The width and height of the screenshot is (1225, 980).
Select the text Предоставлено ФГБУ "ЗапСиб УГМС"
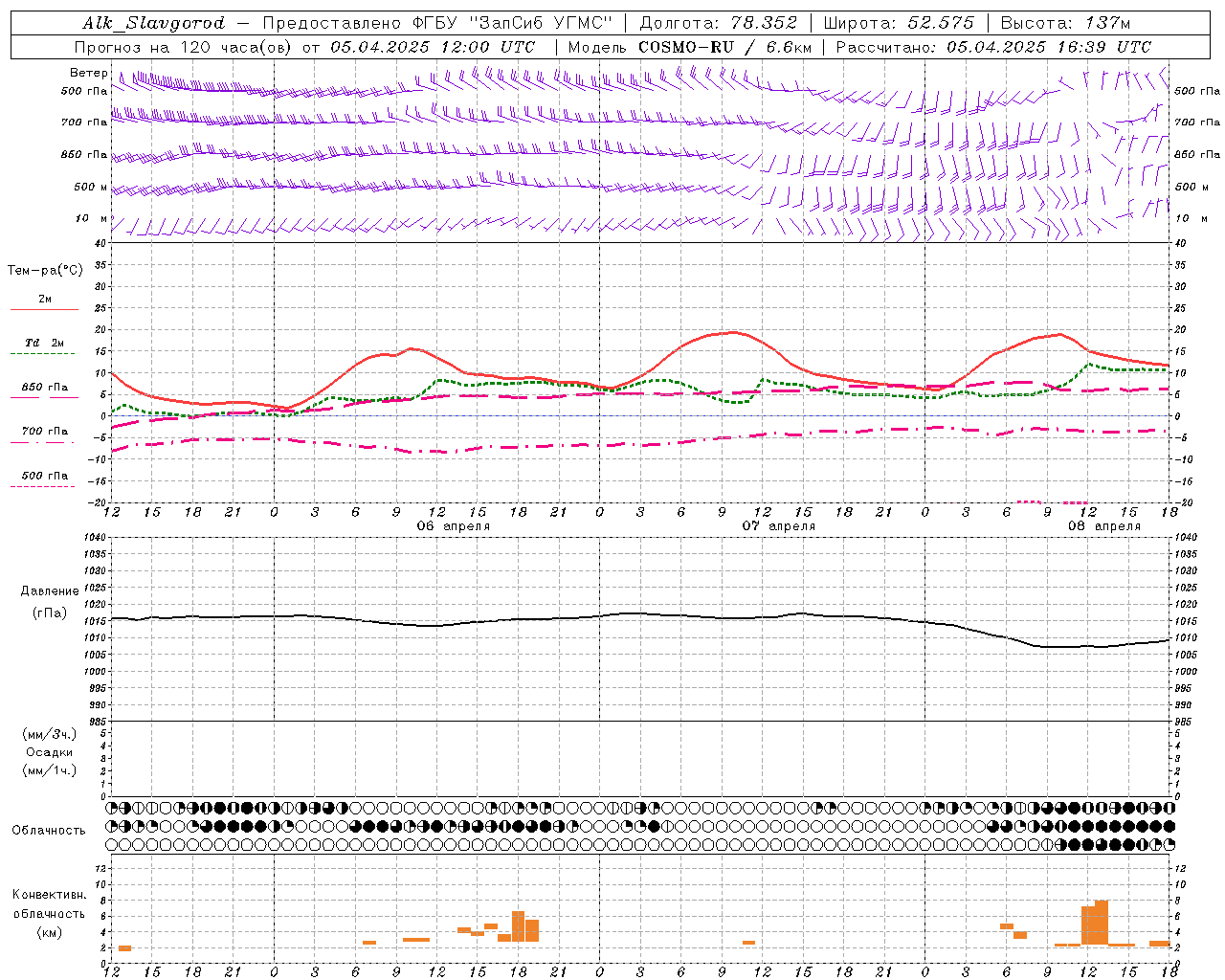pos(436,23)
